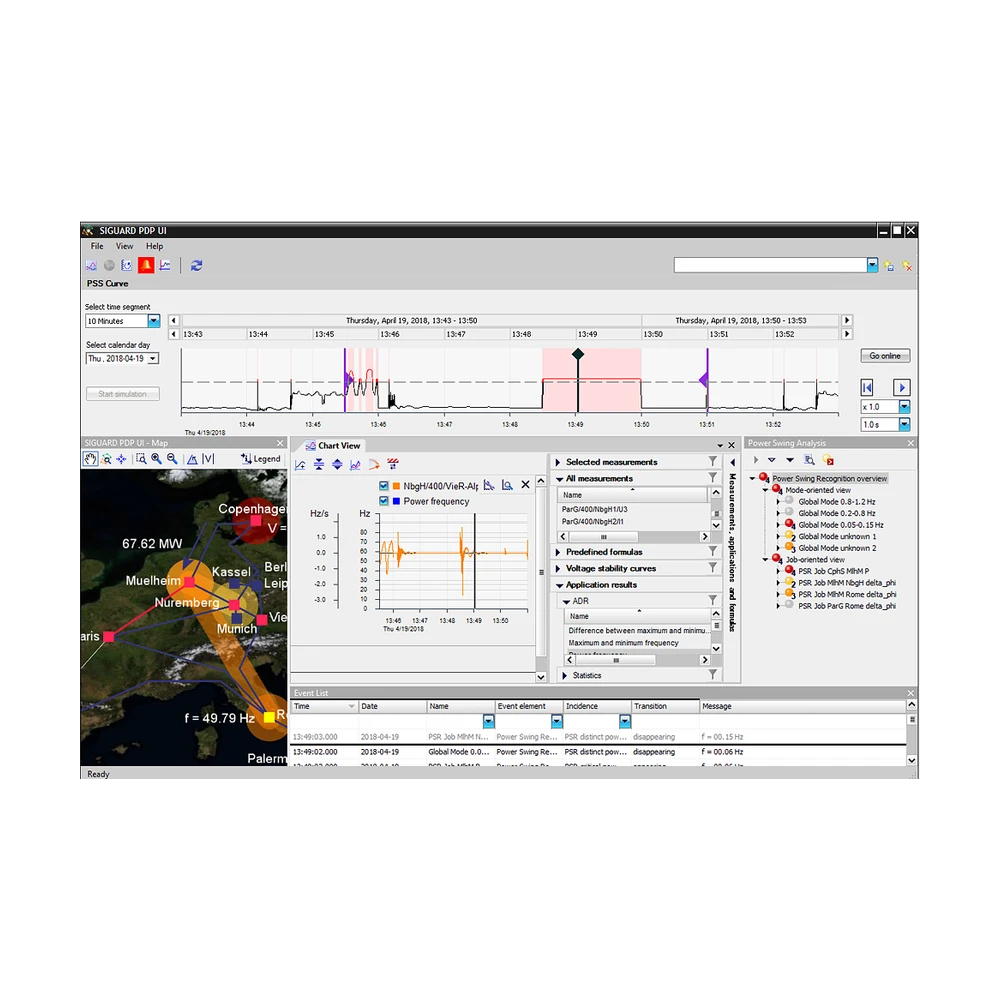Image resolution: width=1000 pixels, height=1000 pixels.
Task: Remove the chart with the X next to NbgH legend
Action: point(526,485)
